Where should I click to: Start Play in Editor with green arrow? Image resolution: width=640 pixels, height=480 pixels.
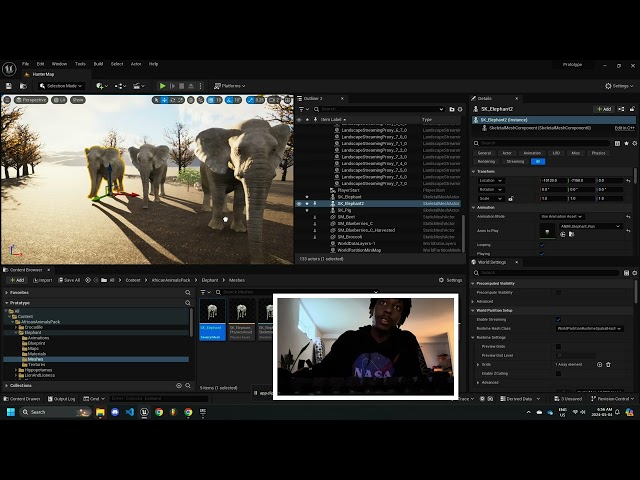coord(162,86)
